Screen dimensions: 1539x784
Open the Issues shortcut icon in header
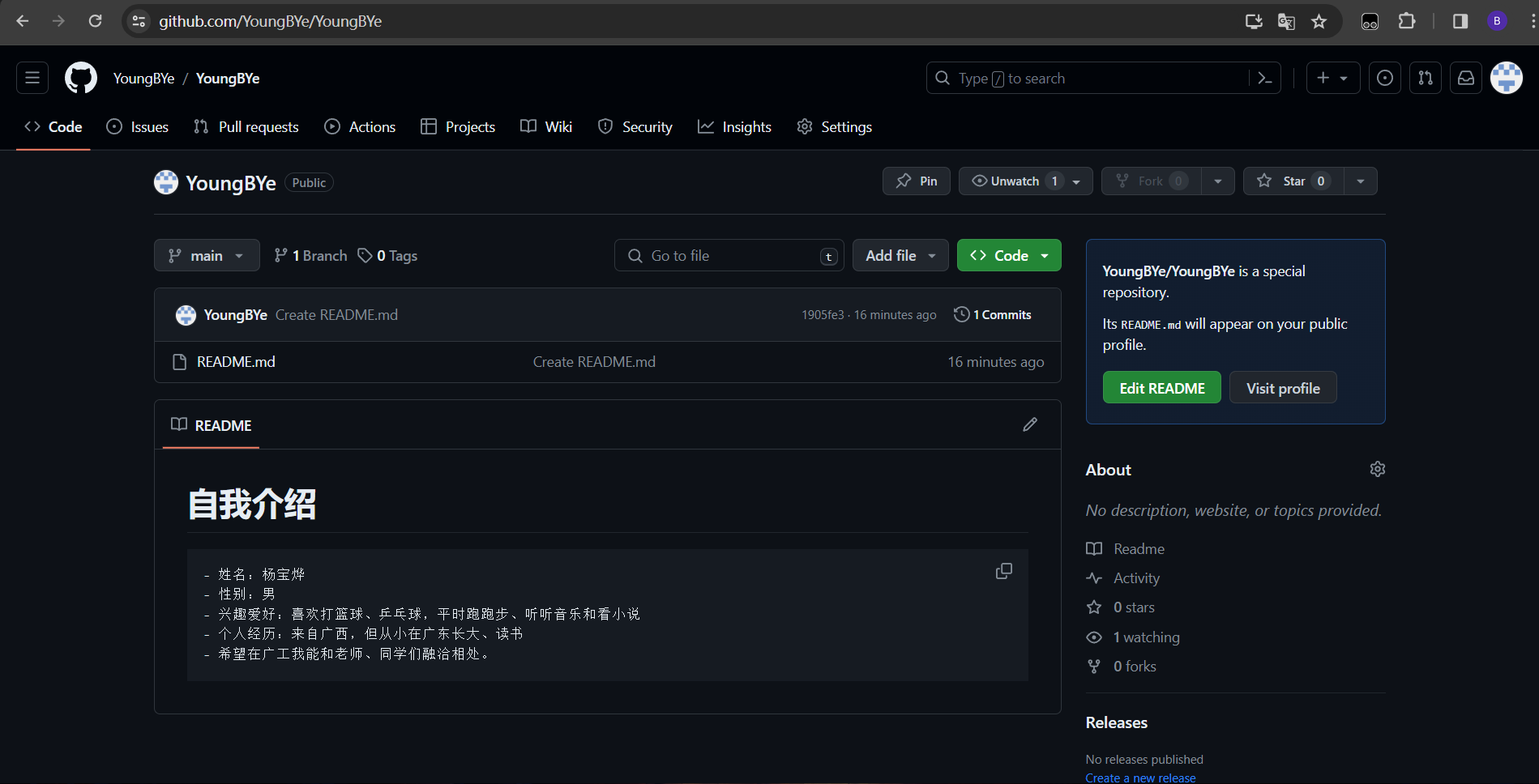coord(1385,78)
